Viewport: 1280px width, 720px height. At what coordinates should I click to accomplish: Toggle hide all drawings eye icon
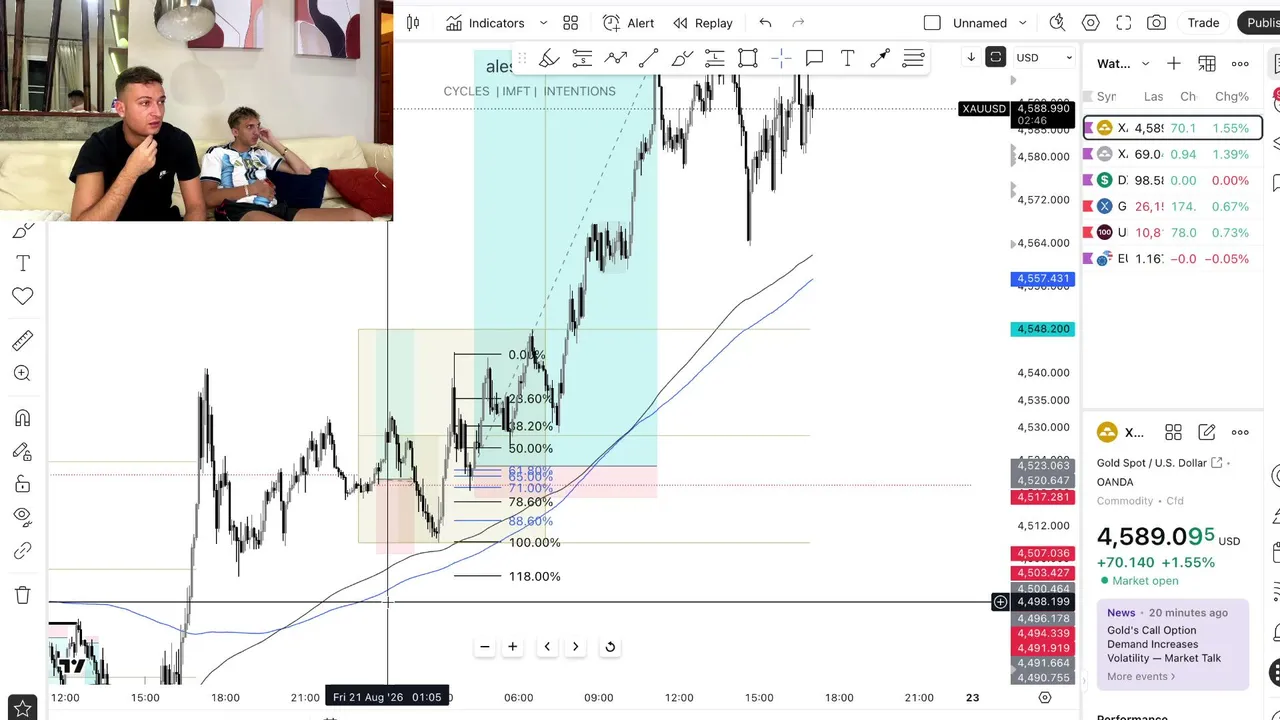click(x=22, y=517)
